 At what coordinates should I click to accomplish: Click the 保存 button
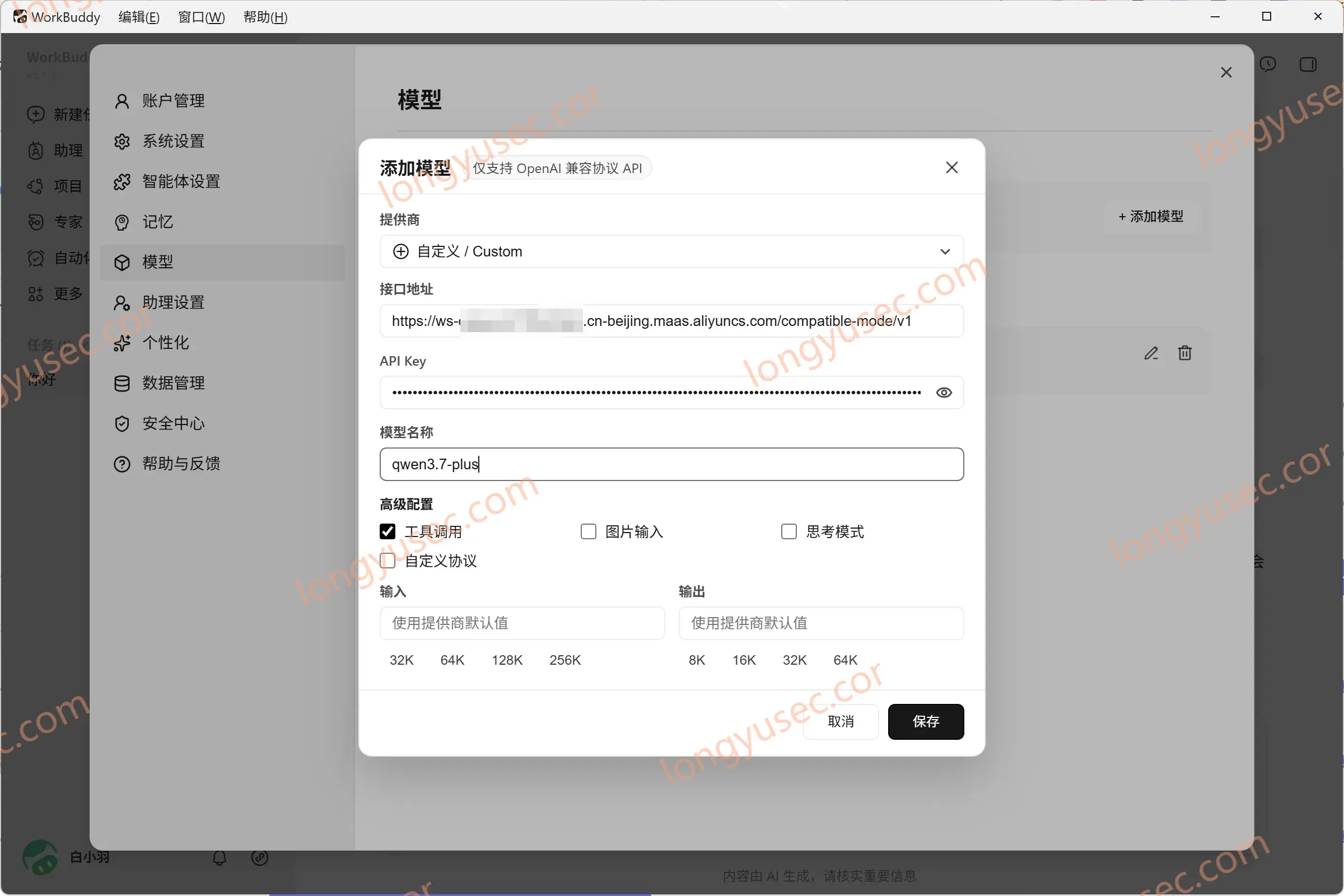[926, 722]
